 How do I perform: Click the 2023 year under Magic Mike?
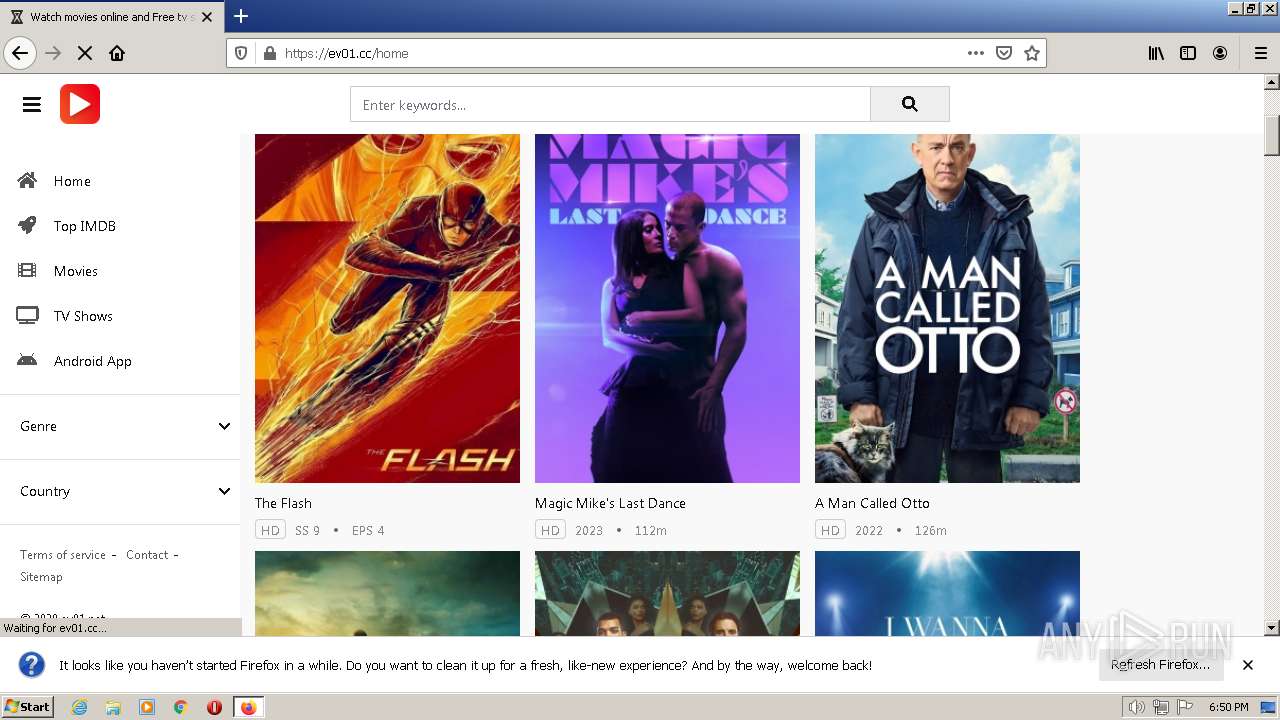coord(589,531)
